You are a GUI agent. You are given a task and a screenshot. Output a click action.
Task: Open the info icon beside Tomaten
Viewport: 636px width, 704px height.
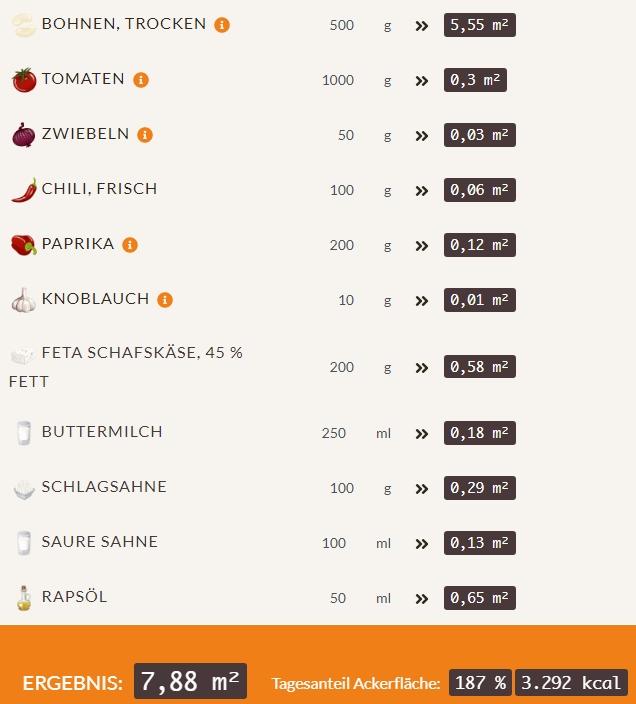[x=141, y=80]
